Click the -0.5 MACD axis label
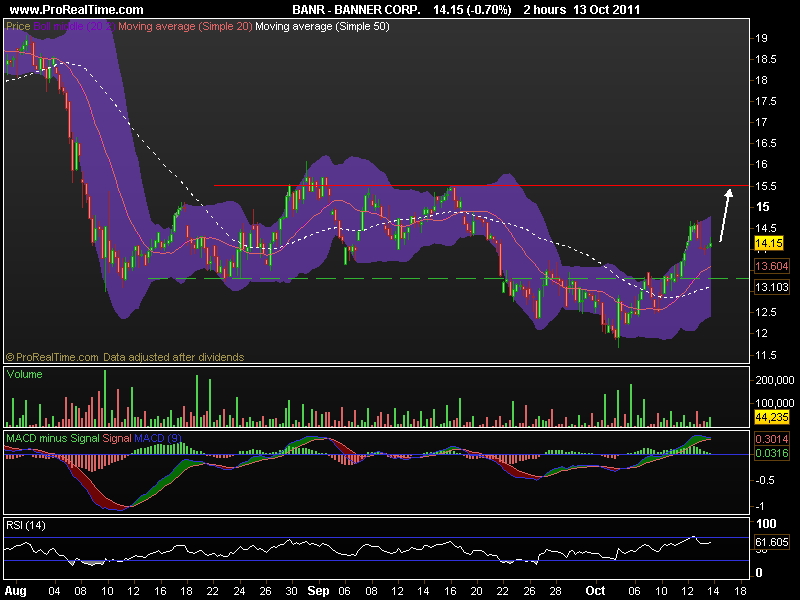 pos(764,481)
